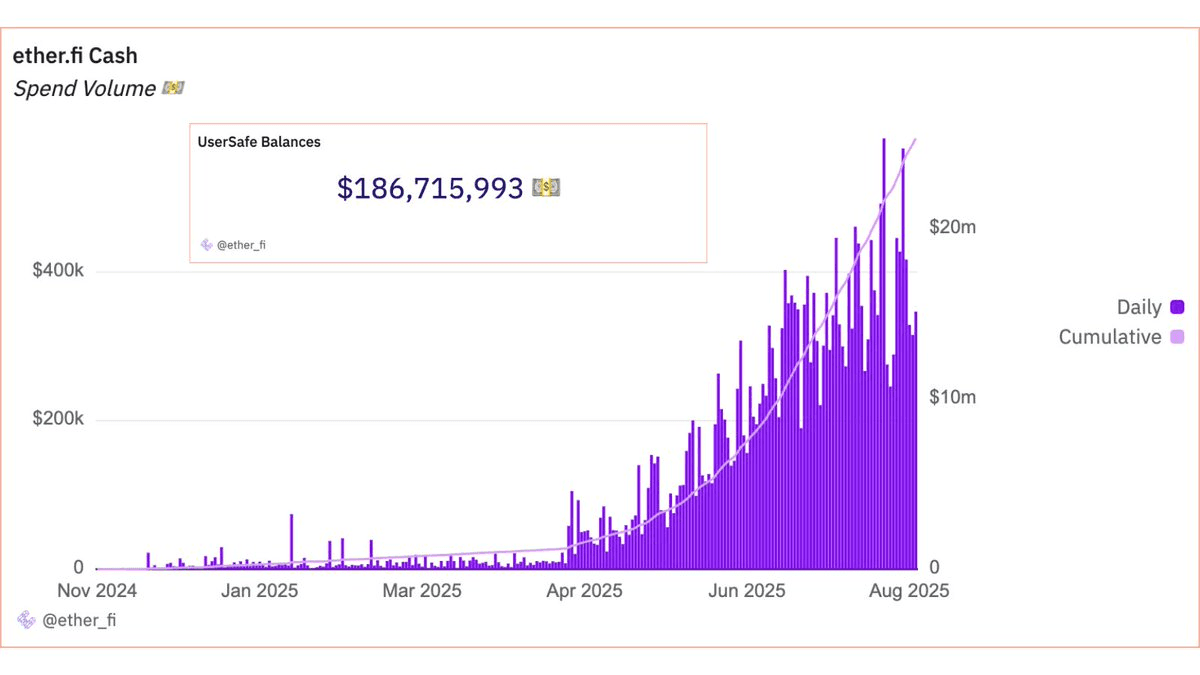Viewport: 1200px width, 675px height.
Task: Click the Jan 2025 x-axis label
Action: pyautogui.click(x=259, y=591)
